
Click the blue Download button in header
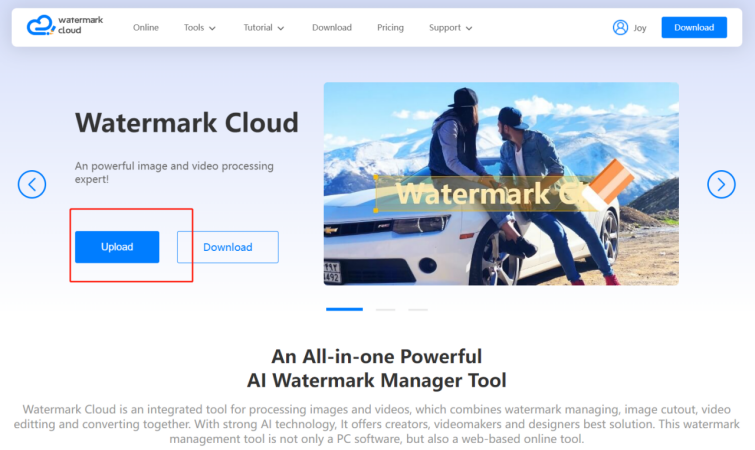694,27
